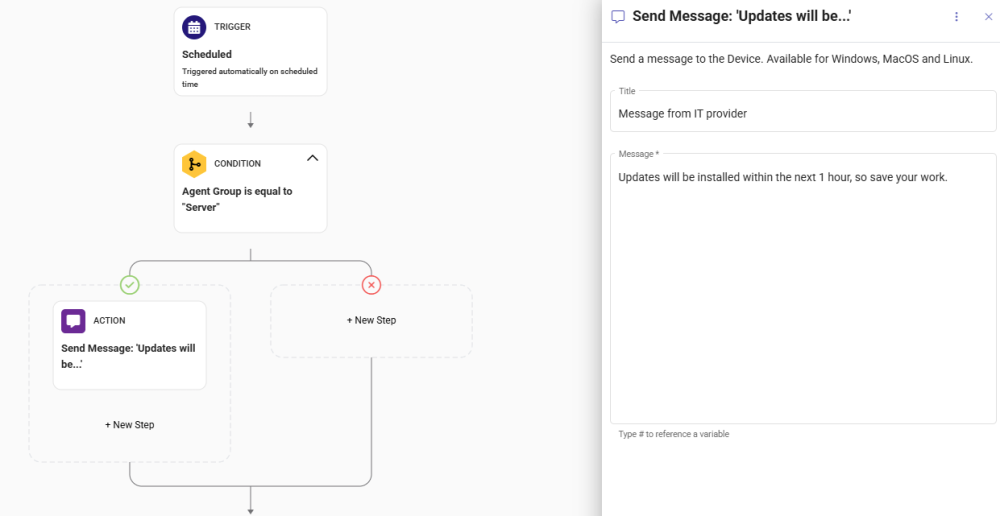This screenshot has height=516, width=1000.
Task: Click the panel title 'Send Message: Updates will be...'
Action: [742, 17]
